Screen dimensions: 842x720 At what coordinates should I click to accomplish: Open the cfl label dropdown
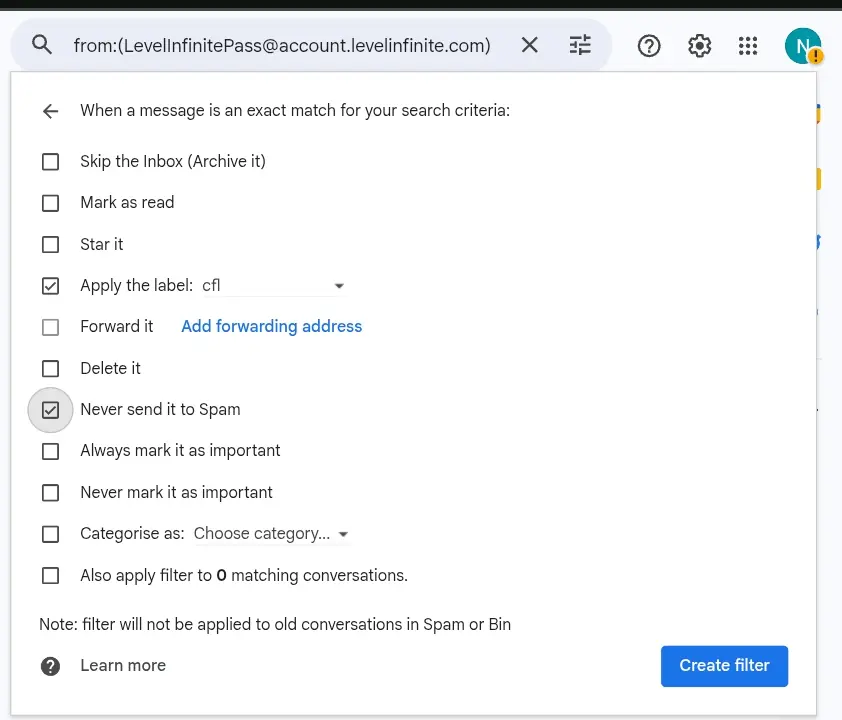pyautogui.click(x=273, y=286)
